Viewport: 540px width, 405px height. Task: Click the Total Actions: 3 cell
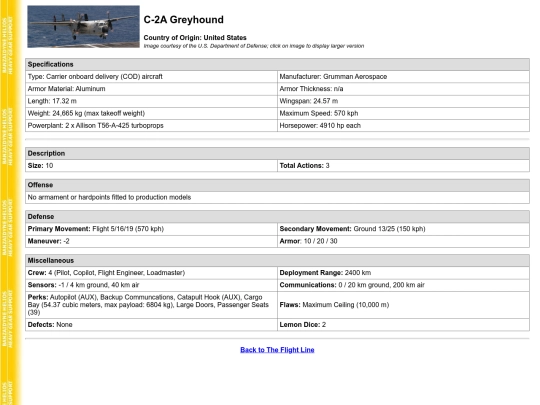(403, 166)
